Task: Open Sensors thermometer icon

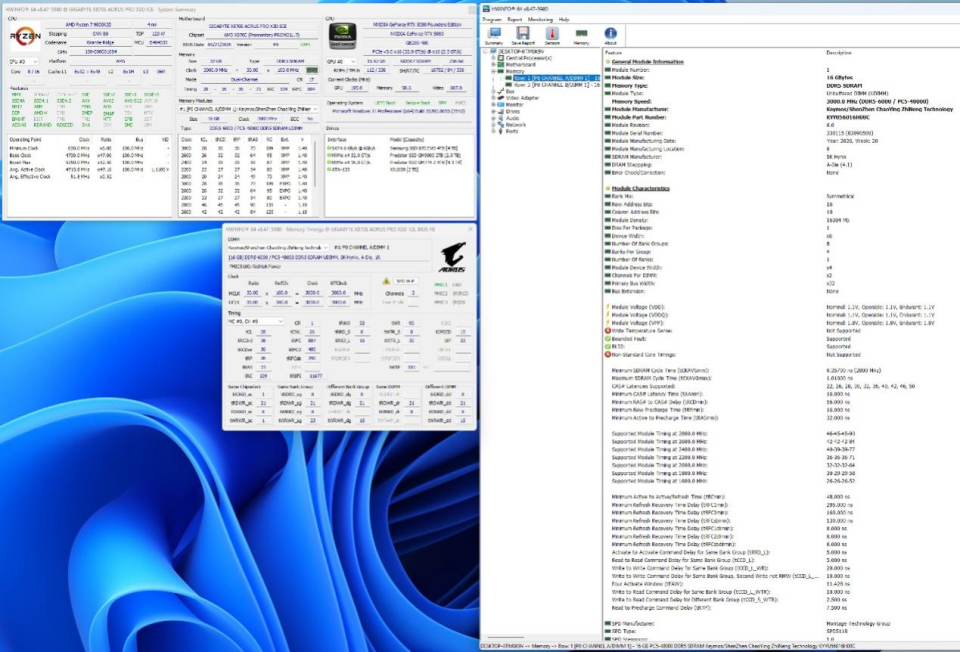Action: coord(552,36)
